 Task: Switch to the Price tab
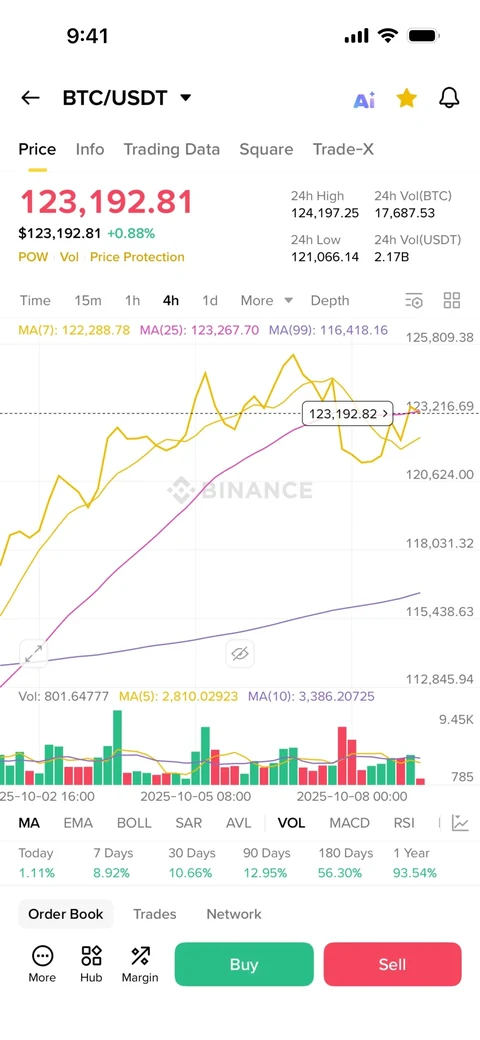(x=37, y=149)
